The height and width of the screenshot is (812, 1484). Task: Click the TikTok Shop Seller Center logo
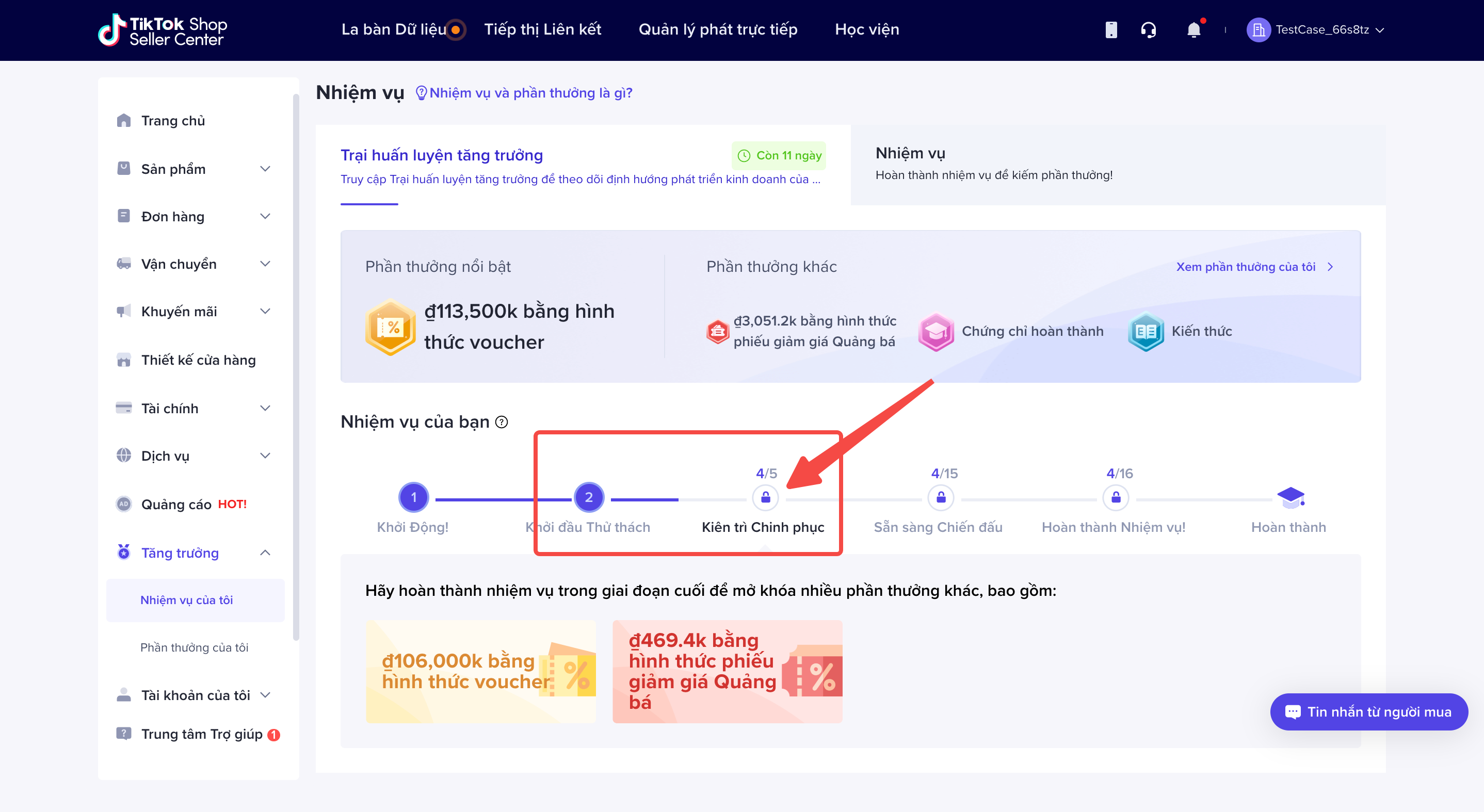click(163, 30)
